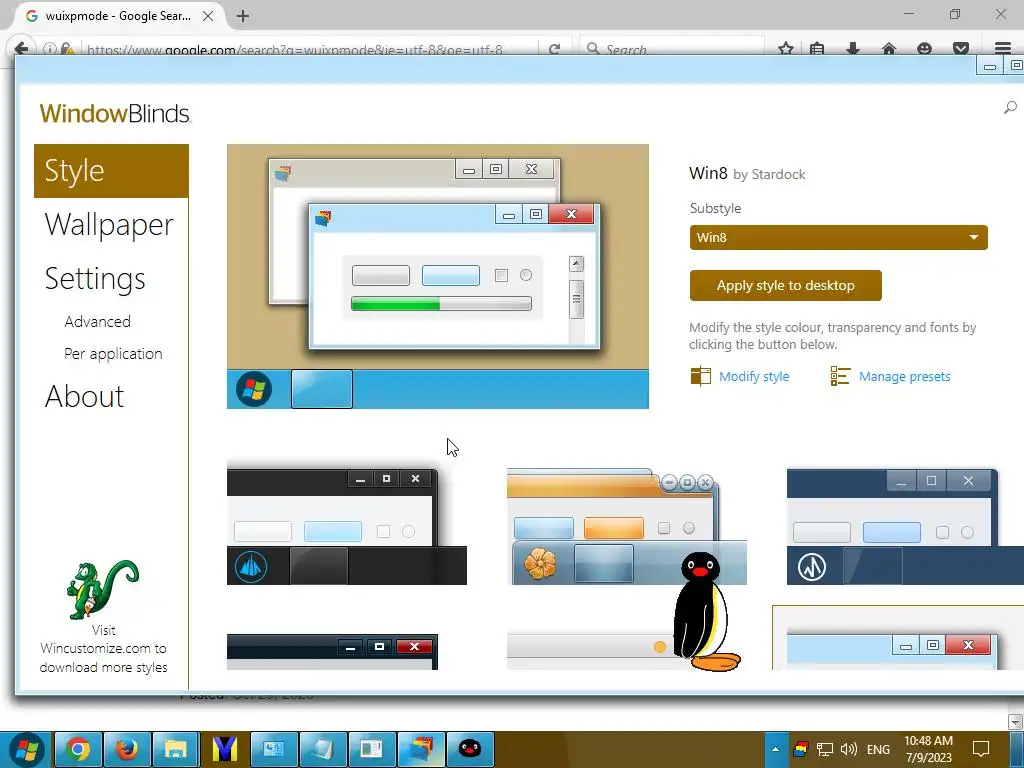Screen dimensions: 1024x768
Task: Click the ENG language indicator
Action: [878, 750]
